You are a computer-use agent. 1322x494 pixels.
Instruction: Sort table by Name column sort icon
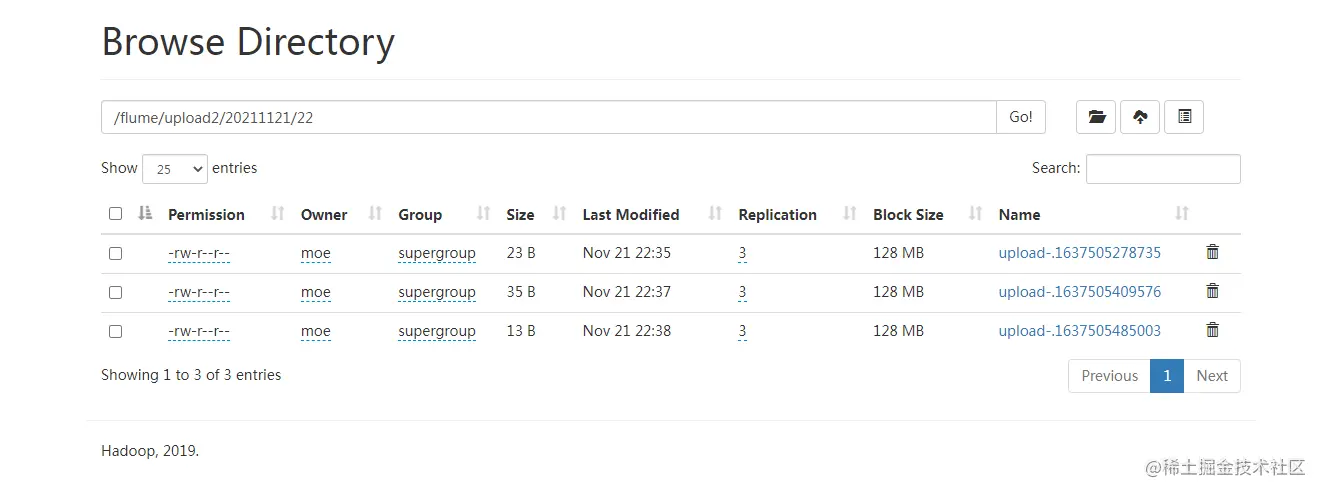1182,214
